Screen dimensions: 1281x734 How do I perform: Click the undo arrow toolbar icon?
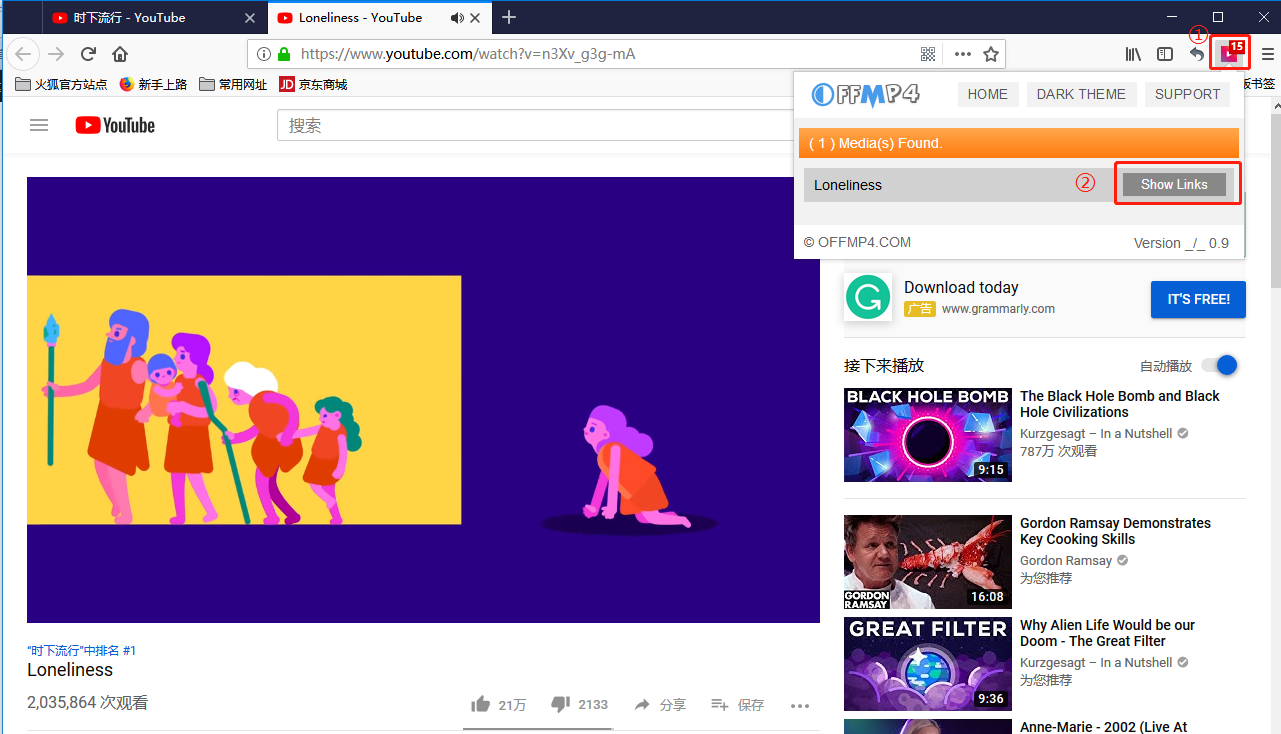coord(1197,54)
